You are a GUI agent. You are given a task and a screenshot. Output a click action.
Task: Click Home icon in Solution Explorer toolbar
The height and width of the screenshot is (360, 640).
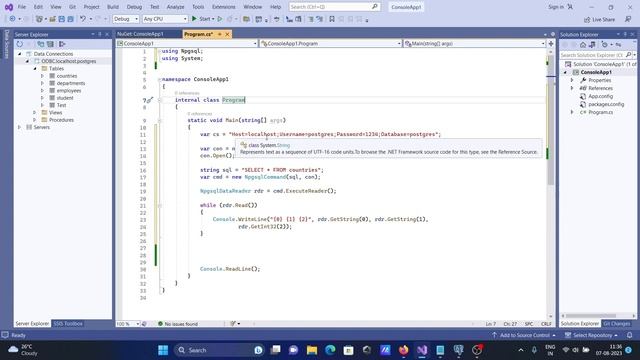point(583,44)
